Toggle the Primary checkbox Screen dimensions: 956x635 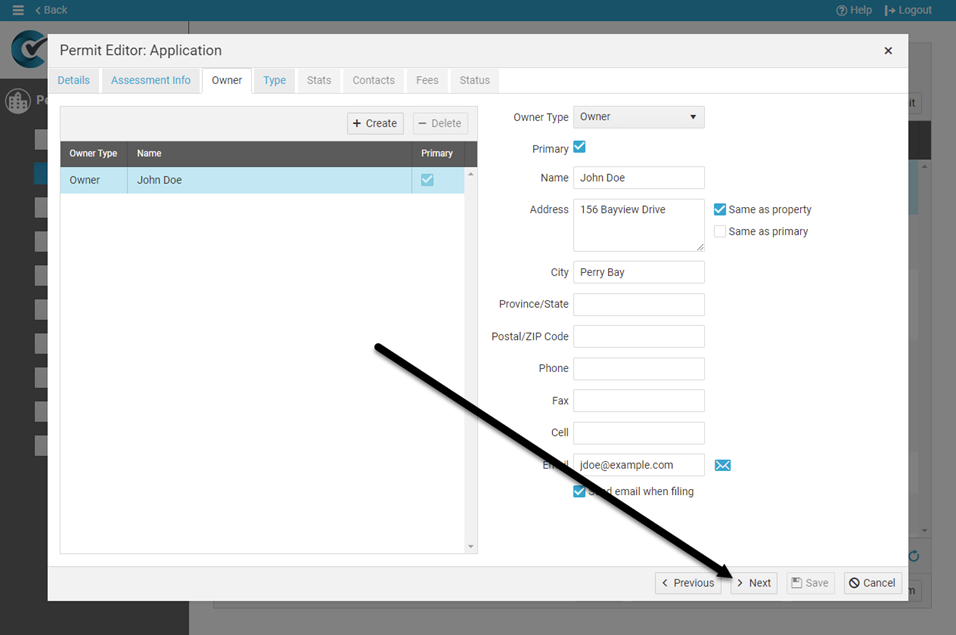pos(579,148)
